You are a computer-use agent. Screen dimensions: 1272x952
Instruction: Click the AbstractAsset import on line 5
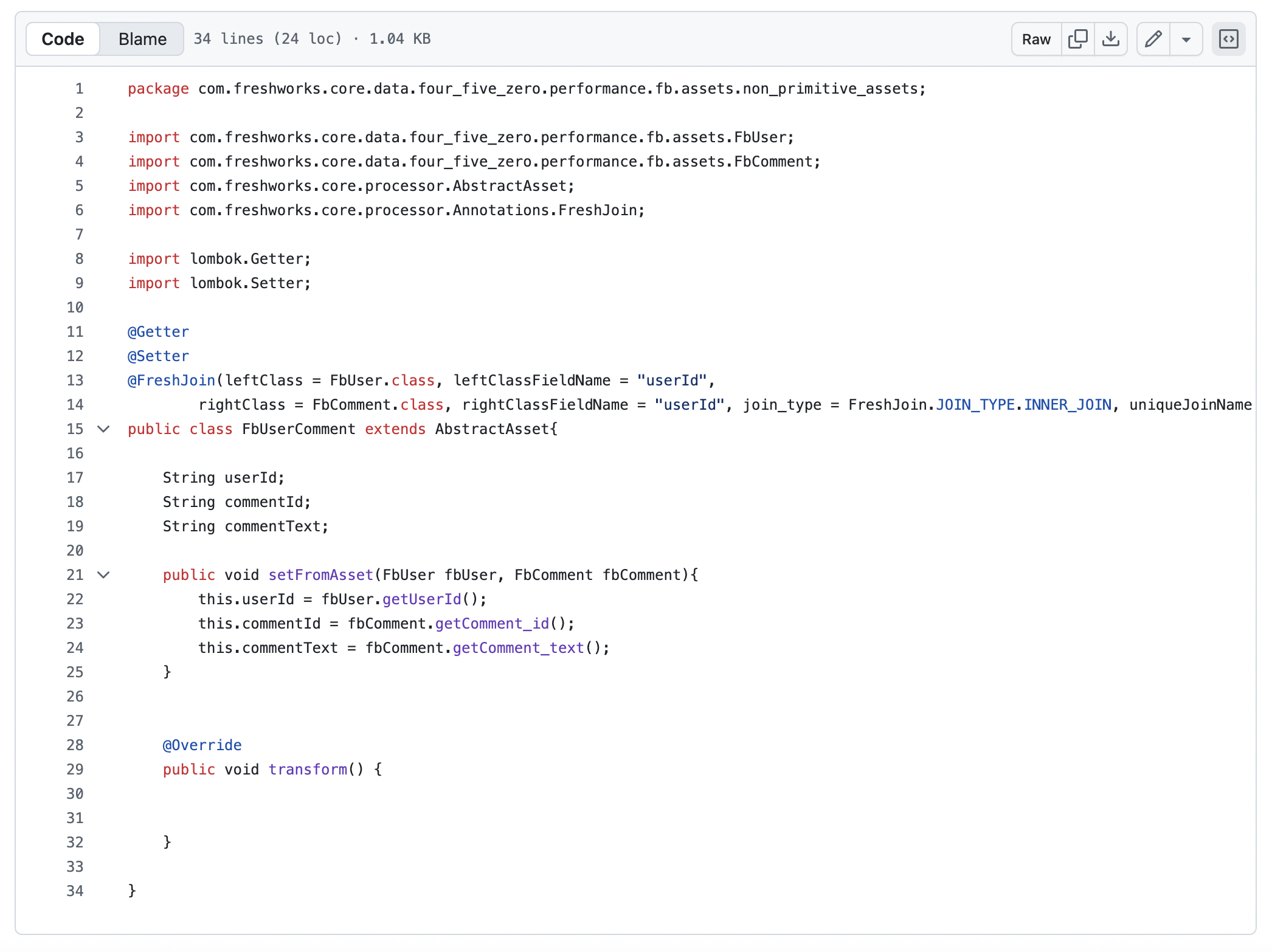point(351,186)
